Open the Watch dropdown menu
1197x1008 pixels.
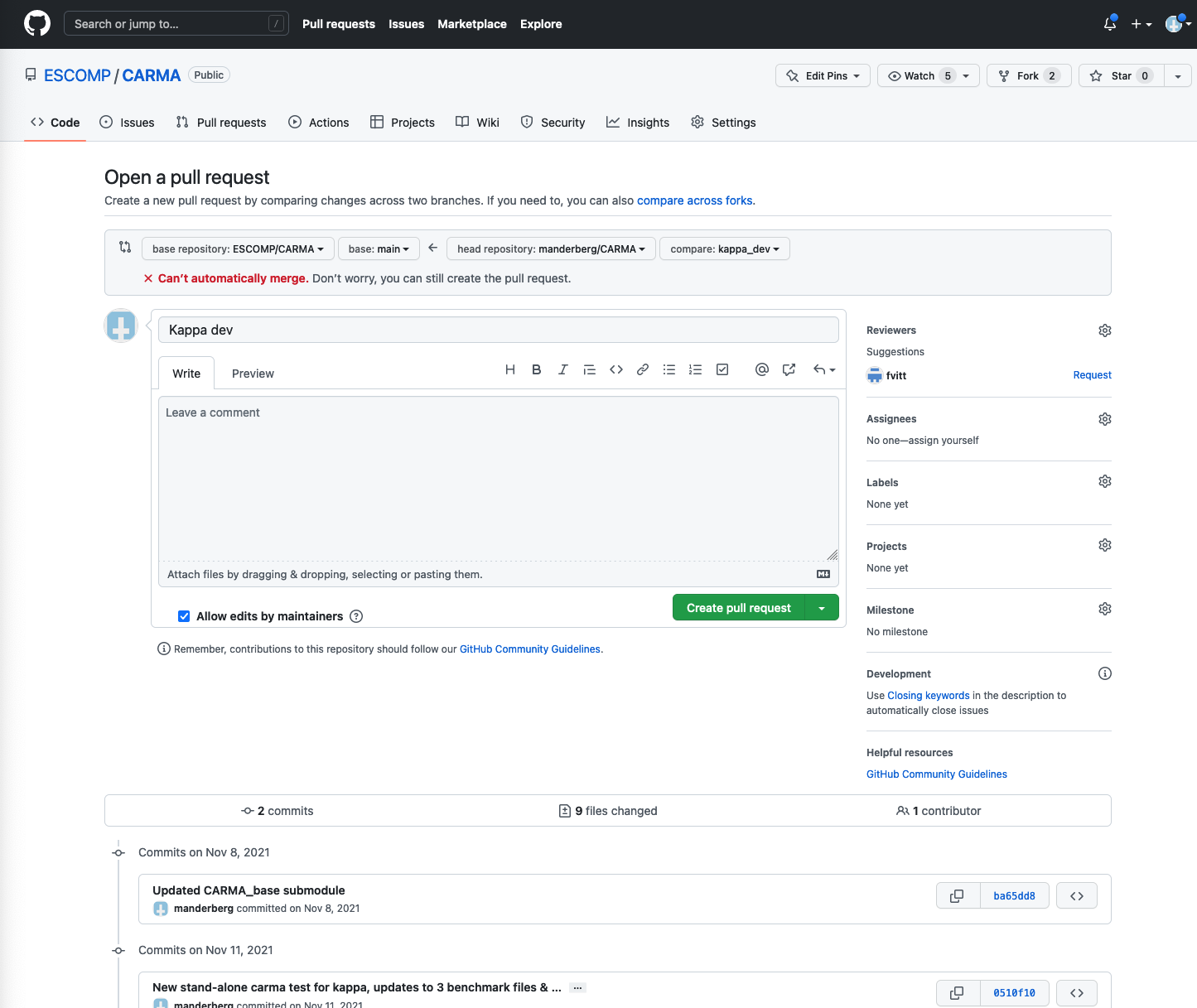(x=928, y=75)
